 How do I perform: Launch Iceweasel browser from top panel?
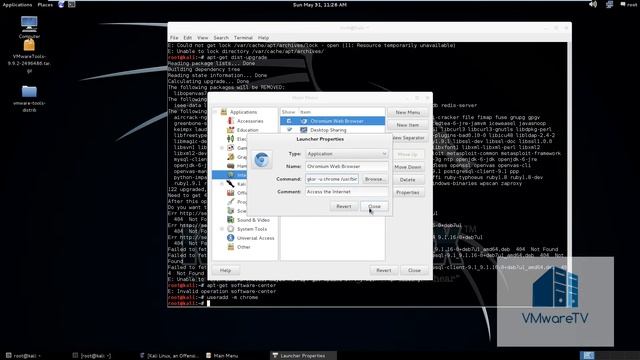point(61,4)
